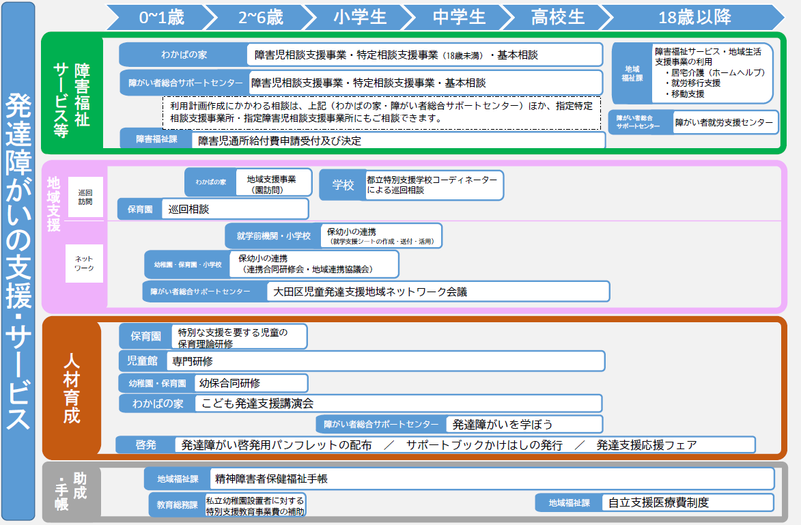Select the 中学生 arrow header
801x525 pixels.
pos(459,17)
